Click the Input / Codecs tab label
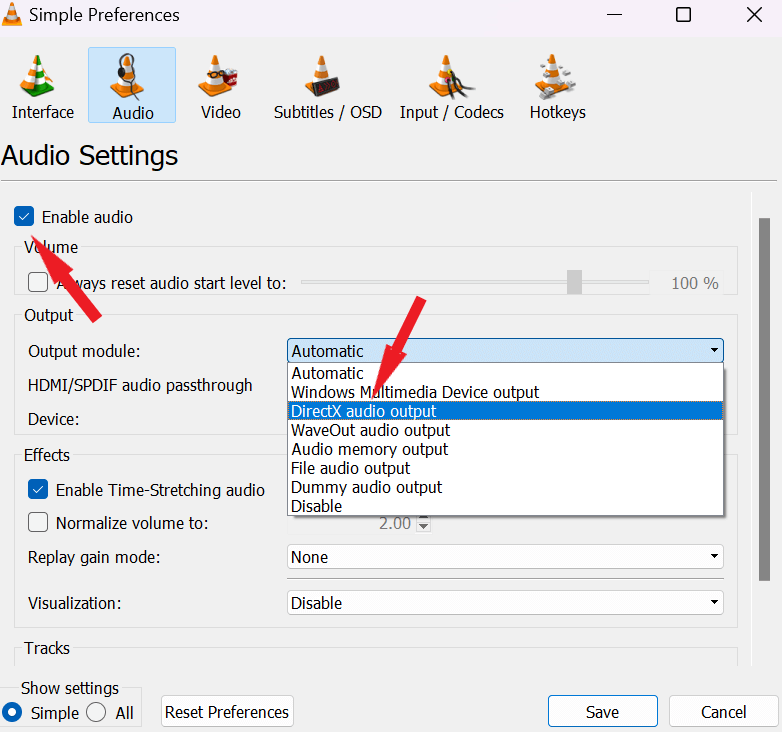Image resolution: width=782 pixels, height=732 pixels. click(x=452, y=112)
